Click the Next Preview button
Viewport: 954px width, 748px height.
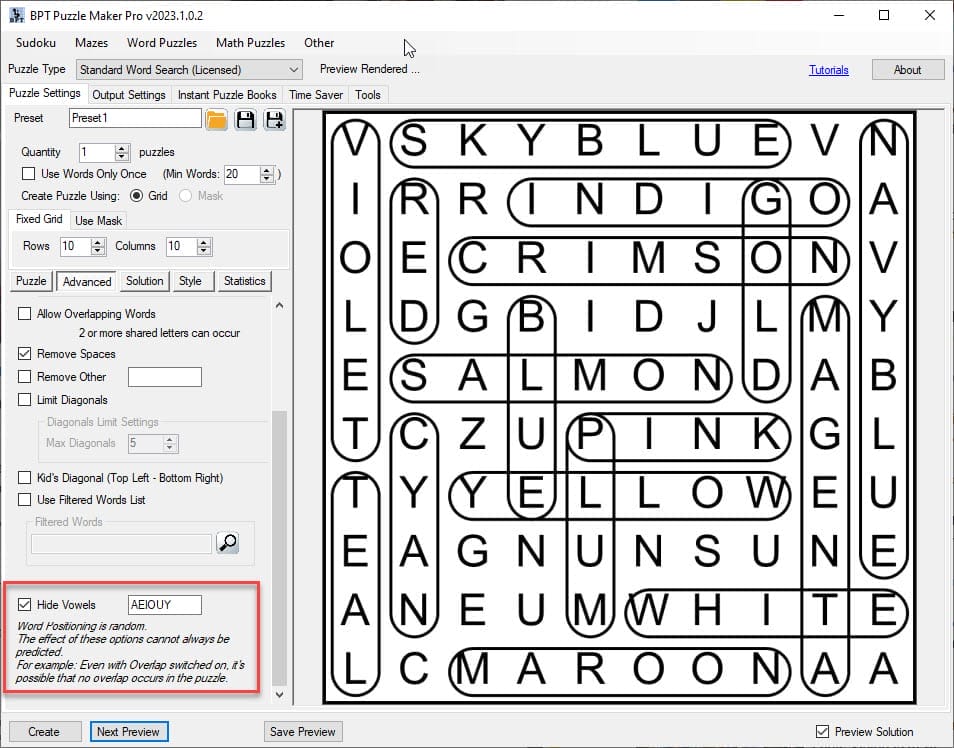[128, 731]
